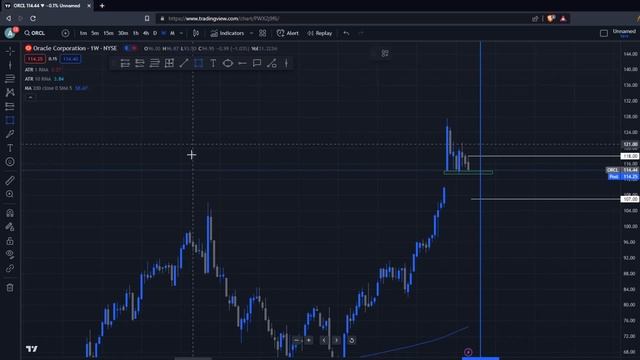This screenshot has height=360, width=640.
Task: Select favorite Fibonacci retracement in floating toolbar
Action: point(155,63)
